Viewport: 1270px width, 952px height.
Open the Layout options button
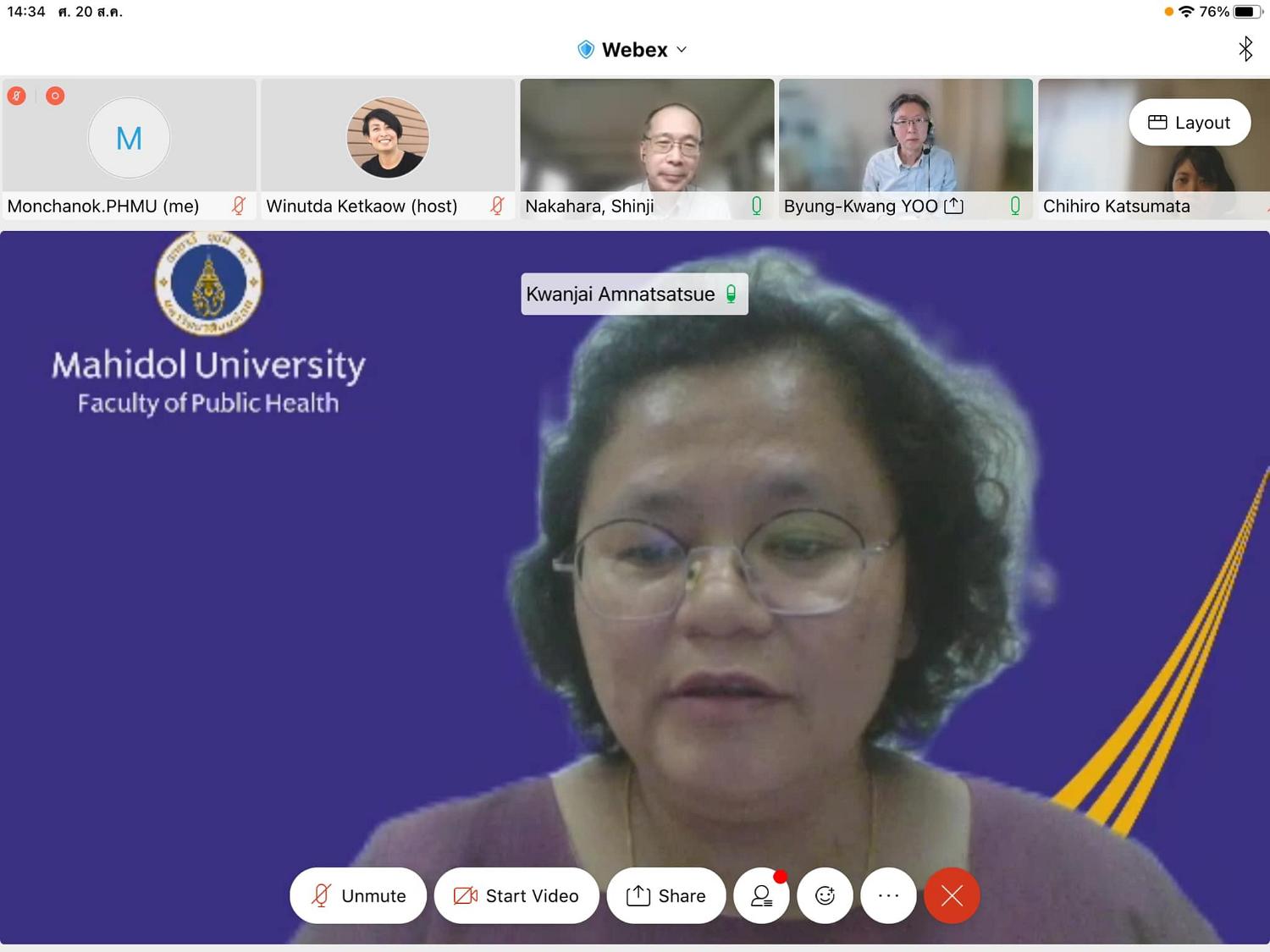[1190, 123]
